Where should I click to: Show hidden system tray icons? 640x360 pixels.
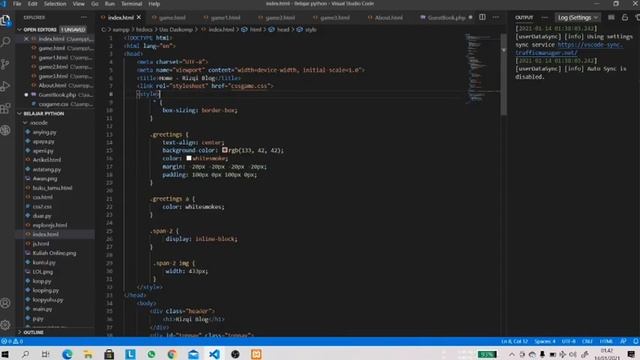[x=511, y=354]
